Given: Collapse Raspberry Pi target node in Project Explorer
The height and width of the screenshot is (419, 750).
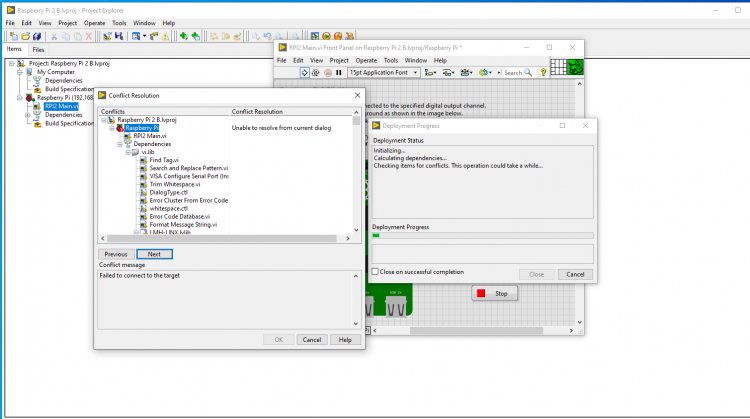Looking at the screenshot, I should pyautogui.click(x=20, y=98).
